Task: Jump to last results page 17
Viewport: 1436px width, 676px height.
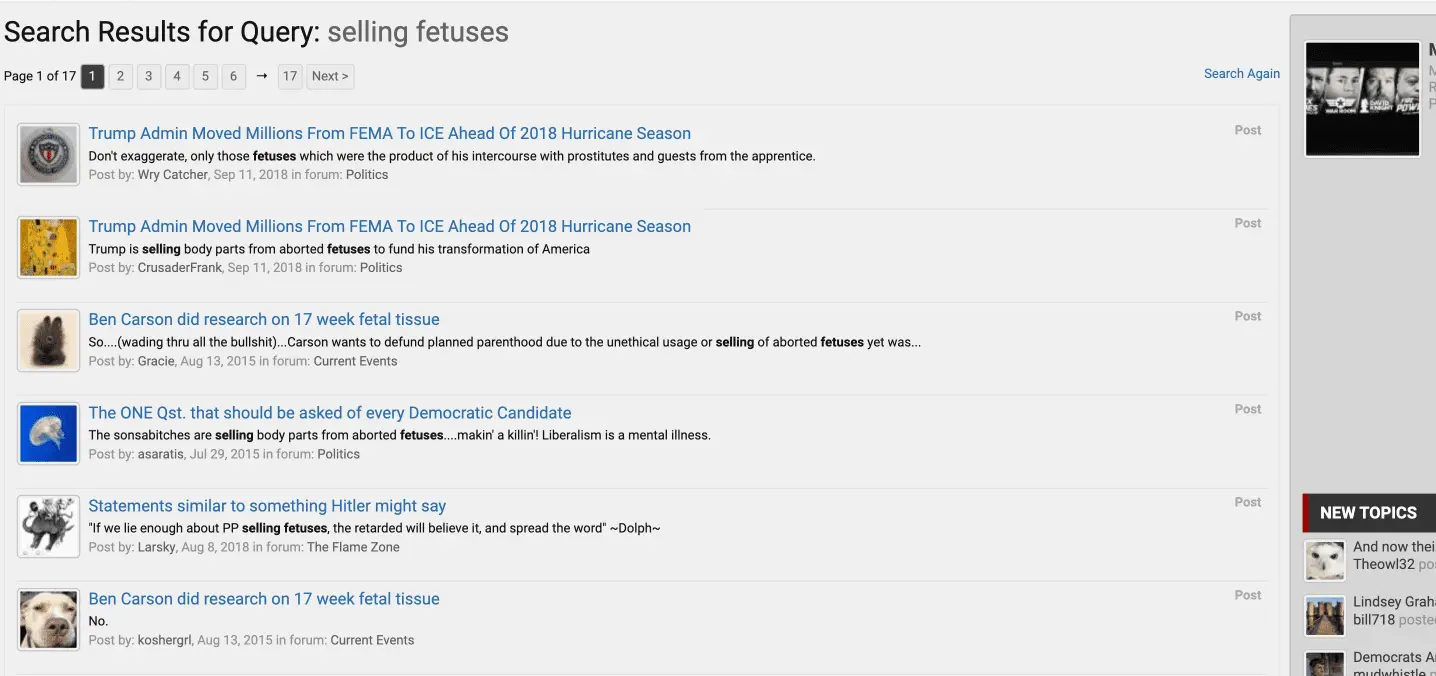Action: 289,76
